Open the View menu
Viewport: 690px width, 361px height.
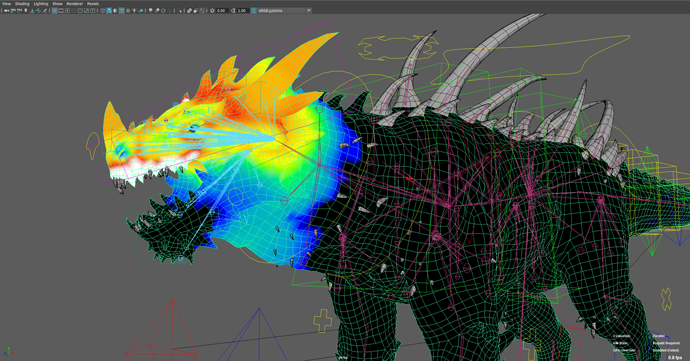click(7, 4)
